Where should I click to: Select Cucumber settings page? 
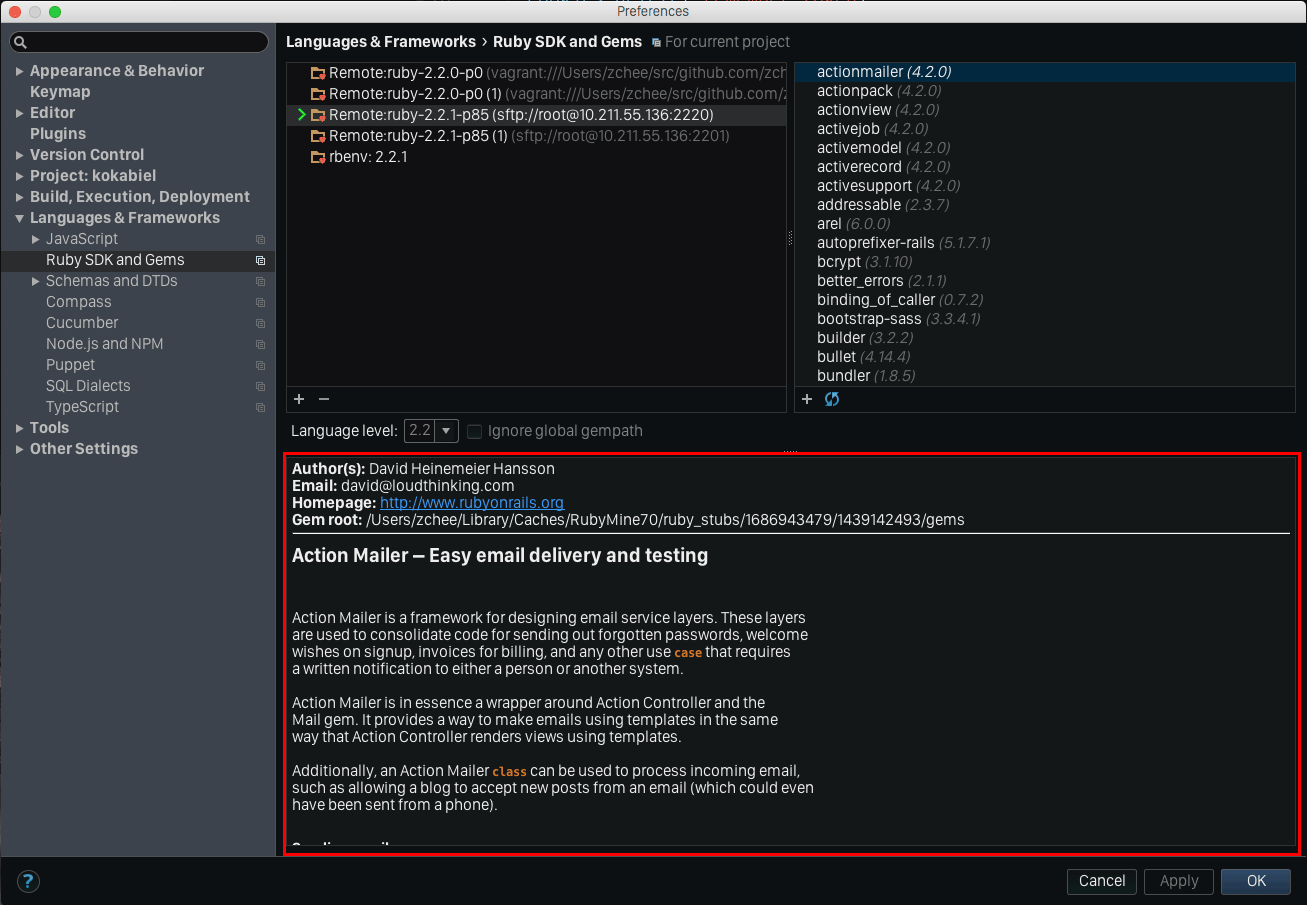(82, 323)
